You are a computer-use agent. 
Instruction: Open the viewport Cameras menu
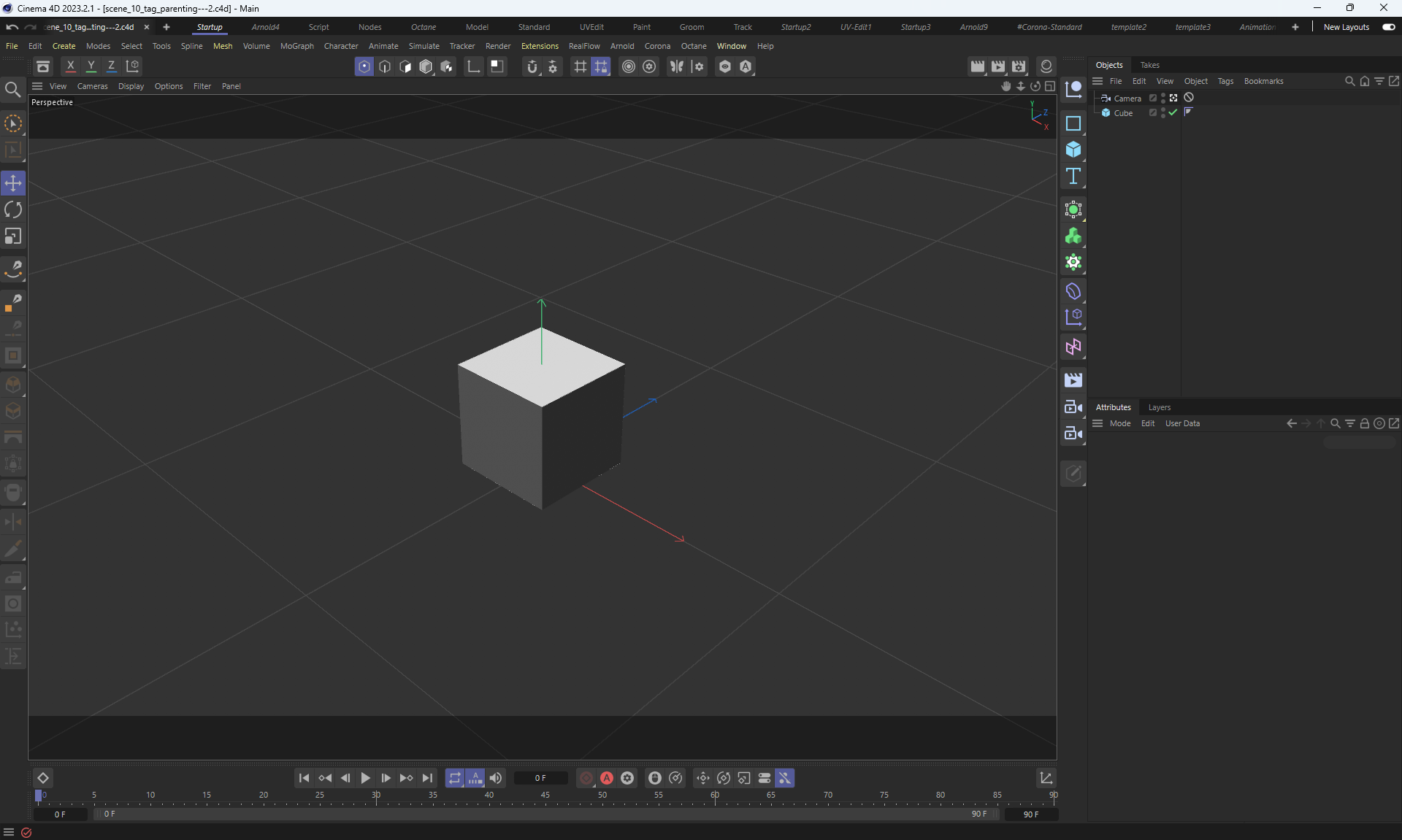(92, 86)
